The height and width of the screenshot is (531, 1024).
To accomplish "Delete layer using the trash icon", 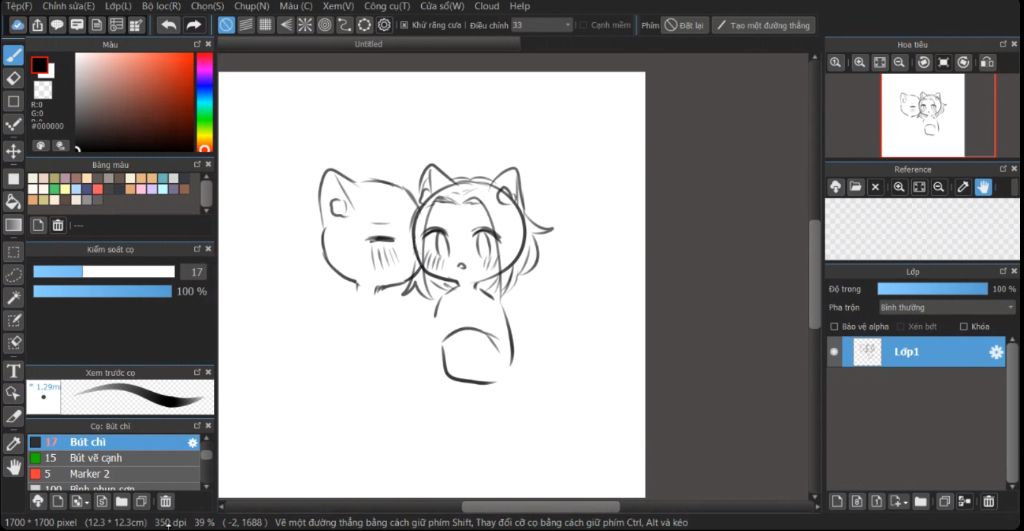I will (989, 502).
